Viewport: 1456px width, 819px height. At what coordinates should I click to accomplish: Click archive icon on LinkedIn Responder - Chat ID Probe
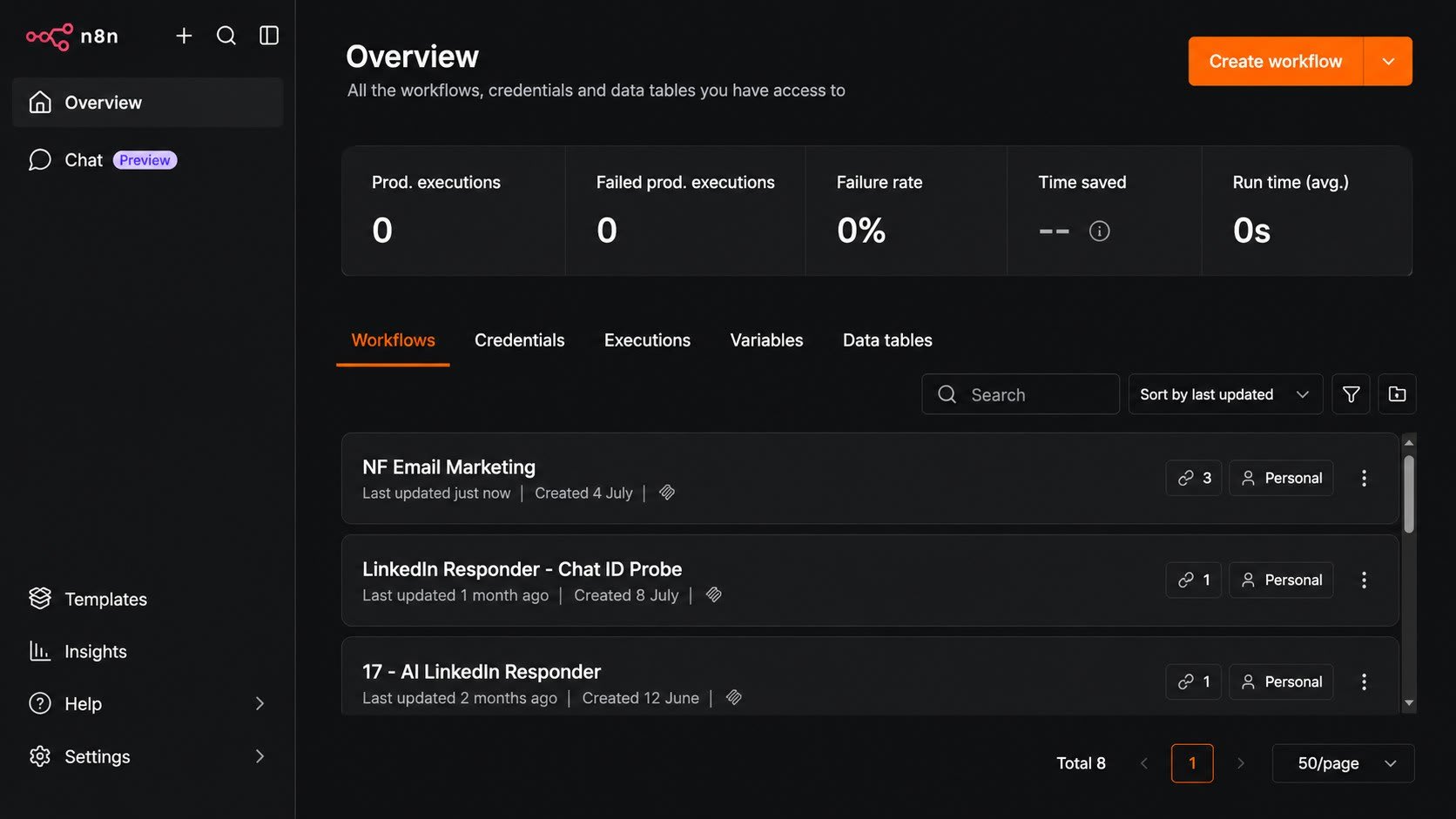713,594
